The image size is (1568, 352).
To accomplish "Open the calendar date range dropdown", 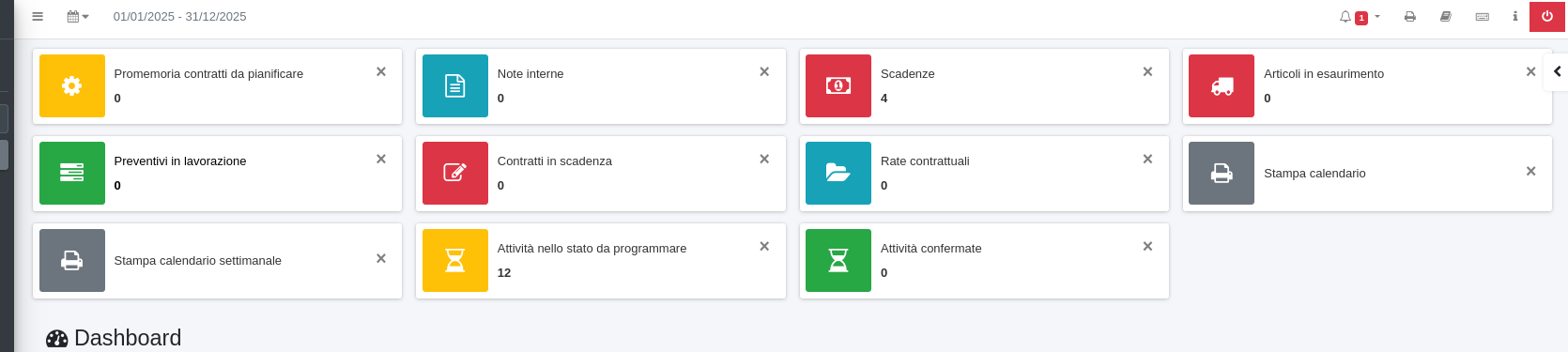I will (x=78, y=16).
